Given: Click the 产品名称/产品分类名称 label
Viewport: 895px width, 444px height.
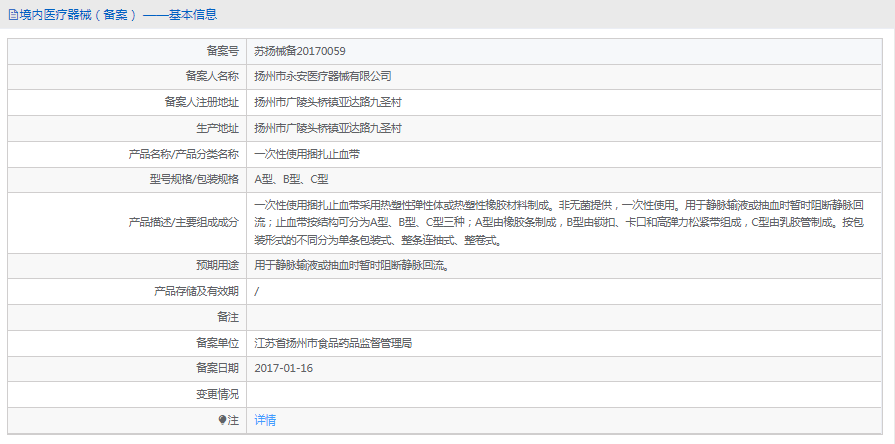Looking at the screenshot, I should coord(184,154).
